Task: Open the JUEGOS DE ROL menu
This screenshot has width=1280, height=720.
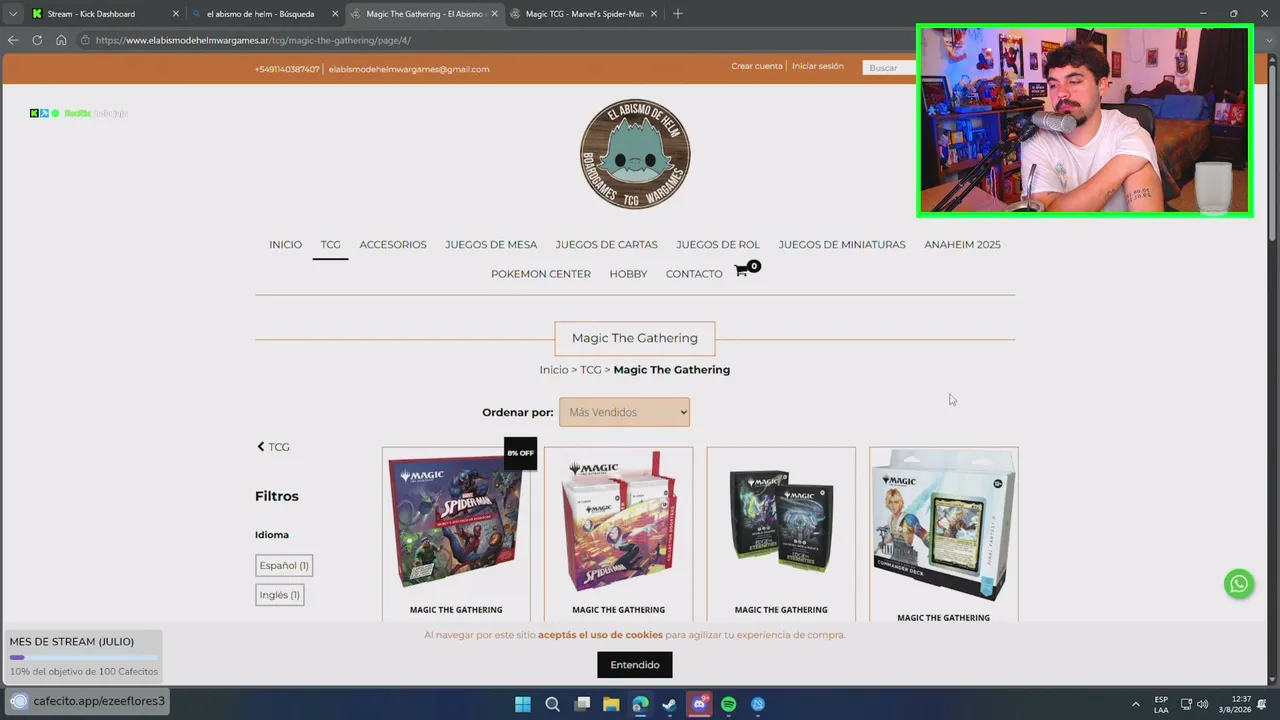Action: tap(718, 244)
